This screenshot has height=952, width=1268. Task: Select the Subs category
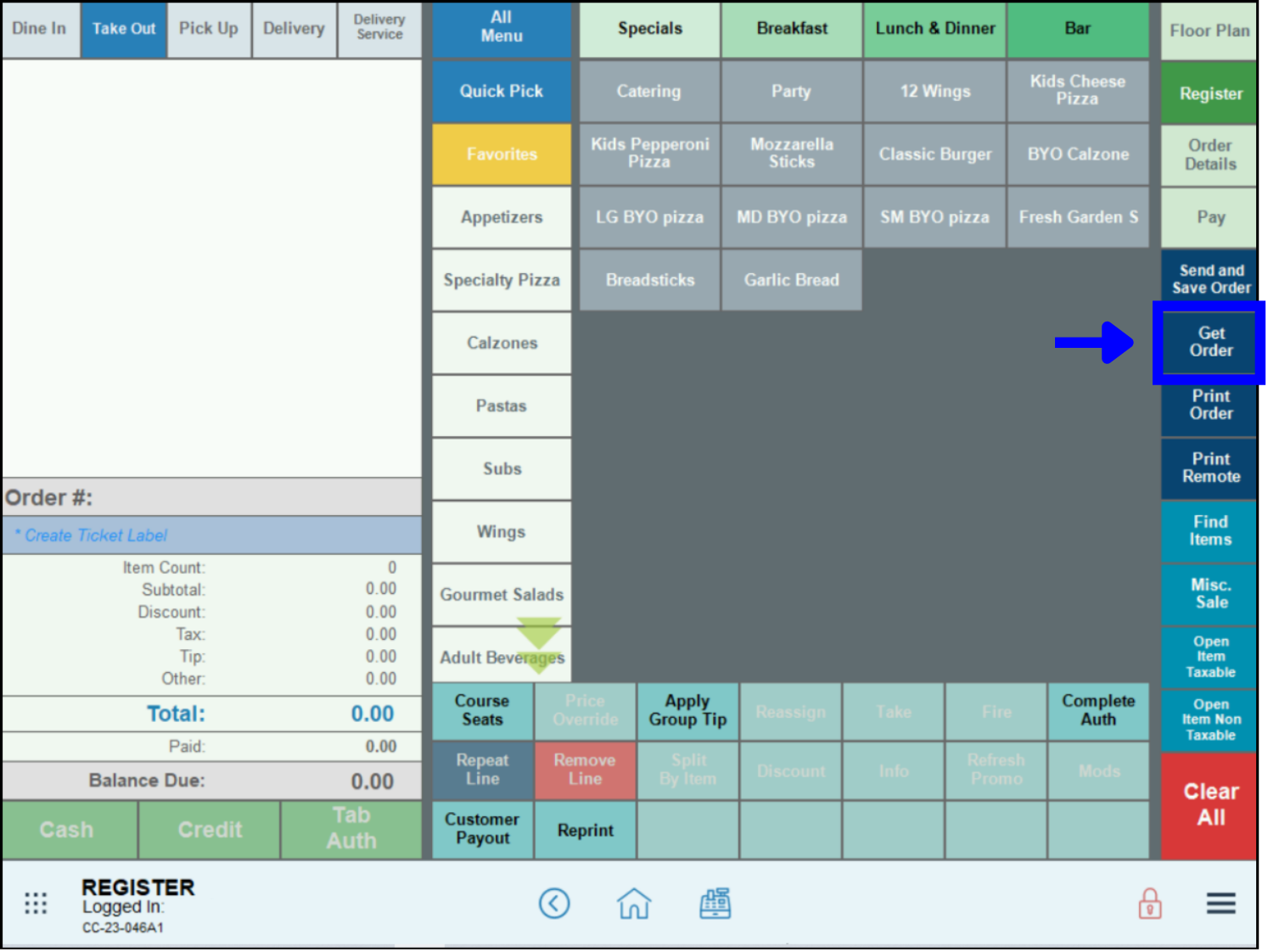point(502,468)
